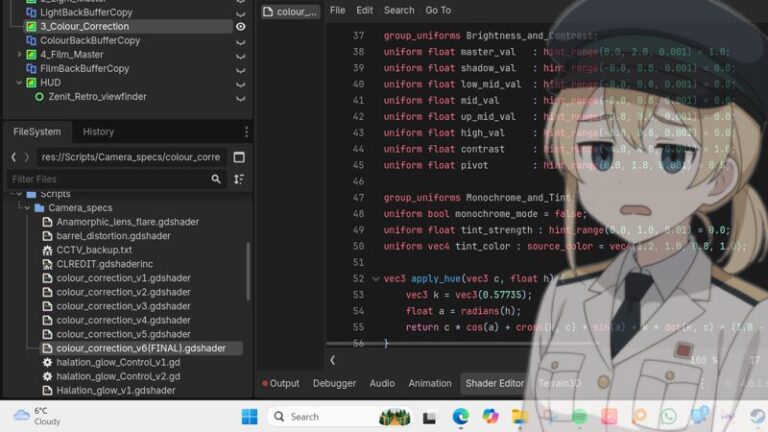The width and height of the screenshot is (768, 432).
Task: Switch to the FileSystem tab
Action: point(37,132)
